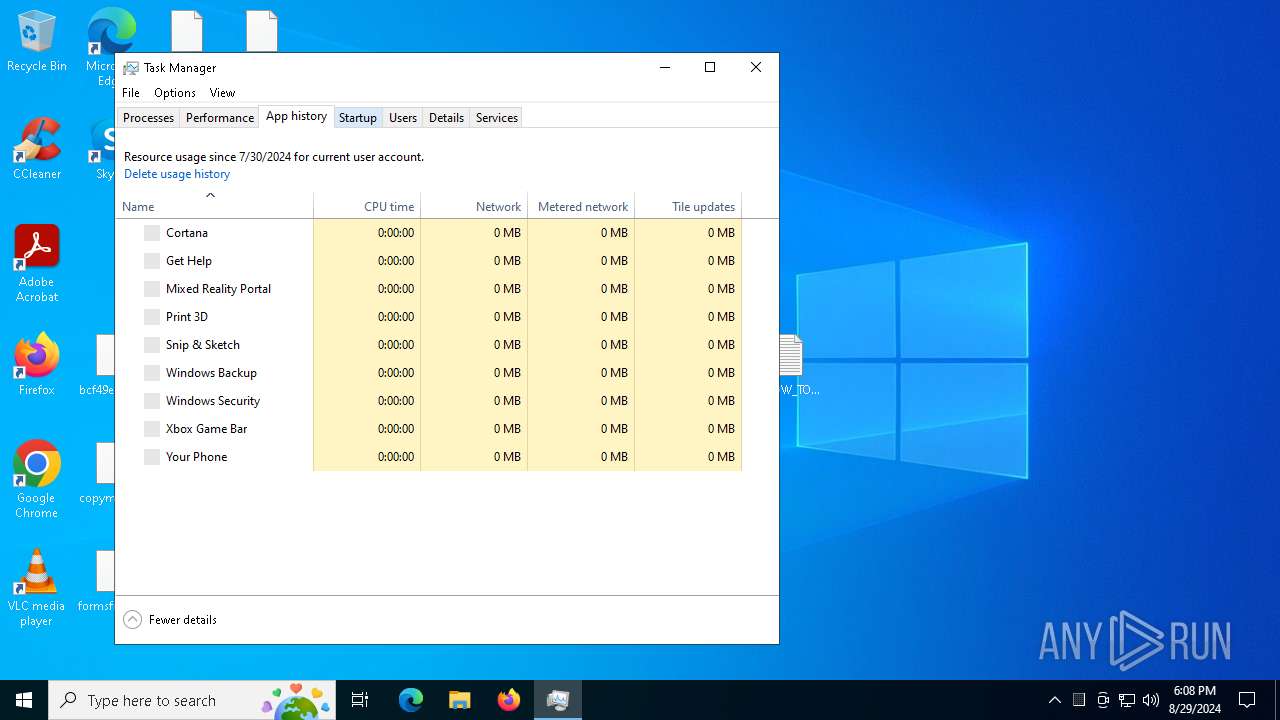The width and height of the screenshot is (1280, 720).
Task: Click the Snip & Sketch app icon
Action: coord(152,345)
